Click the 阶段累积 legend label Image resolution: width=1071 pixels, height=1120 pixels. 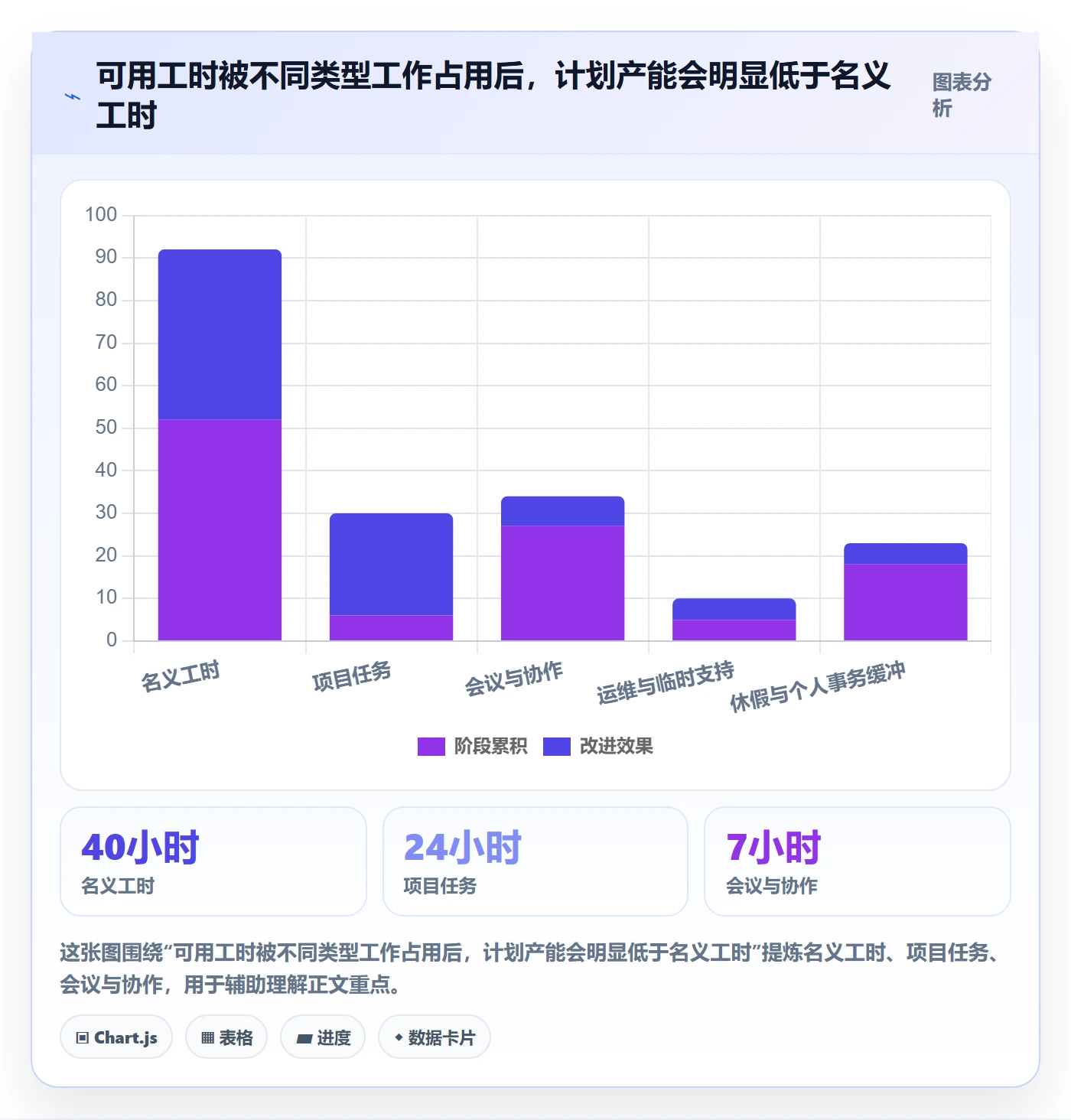(x=490, y=747)
